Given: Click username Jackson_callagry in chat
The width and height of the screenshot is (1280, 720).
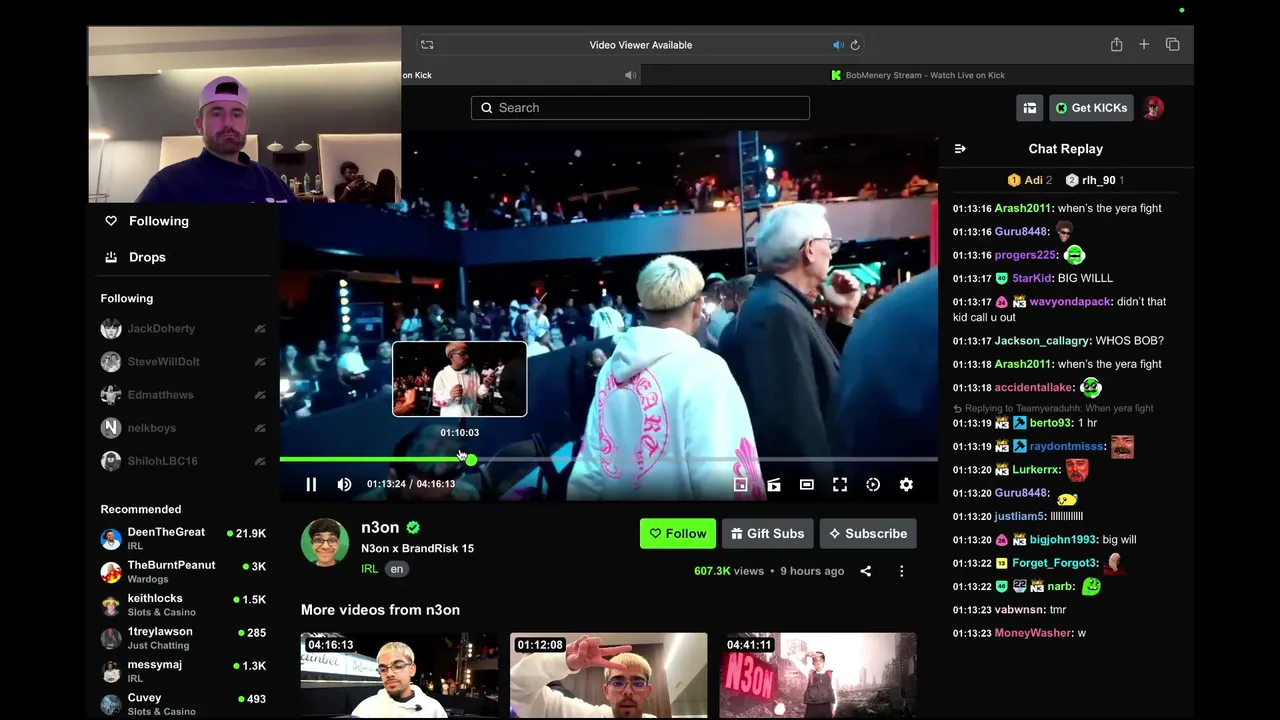Looking at the screenshot, I should [1043, 341].
